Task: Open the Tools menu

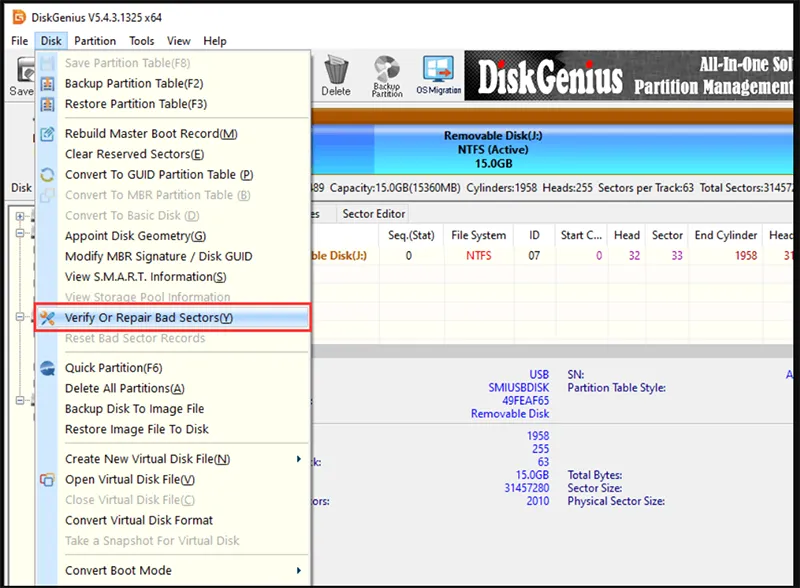Action: (141, 41)
